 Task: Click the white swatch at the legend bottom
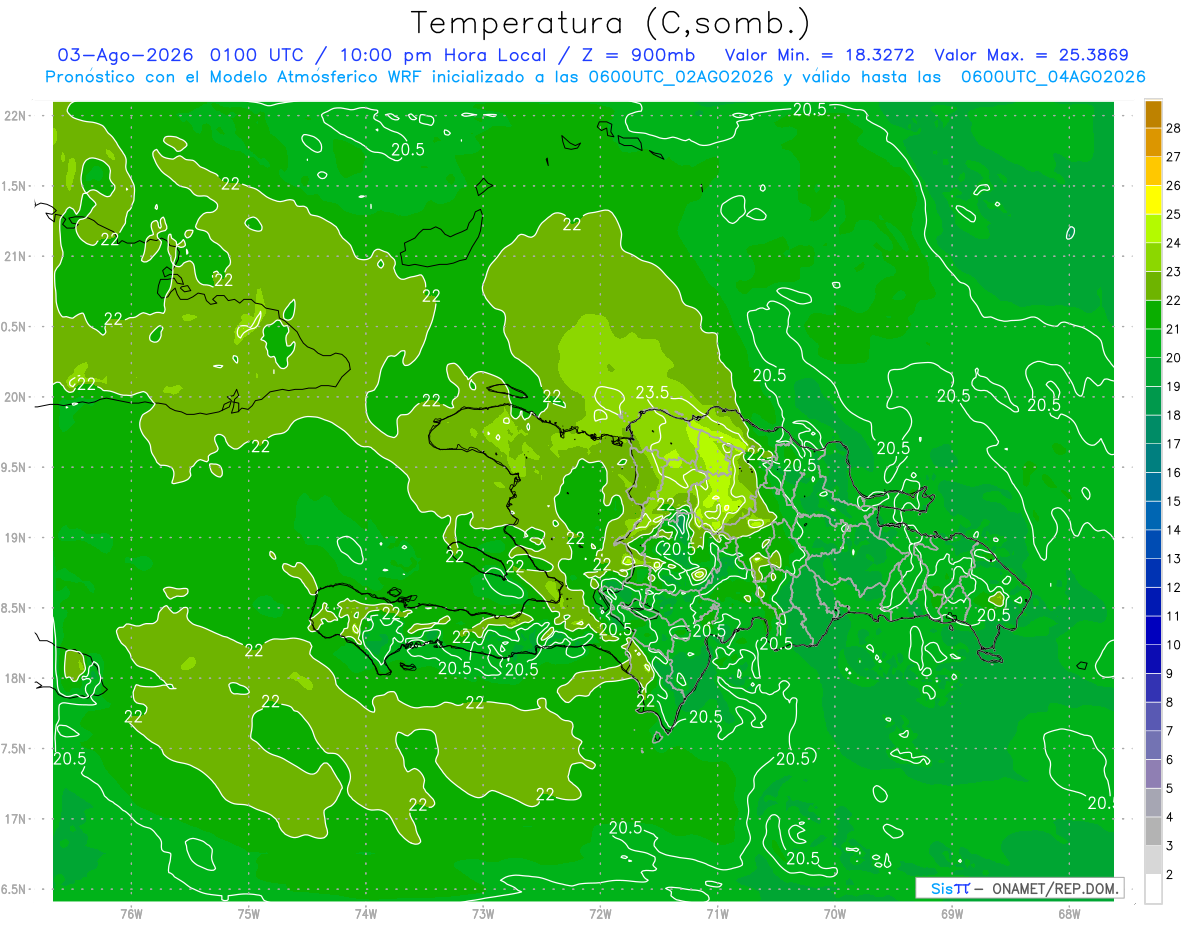pyautogui.click(x=1153, y=889)
